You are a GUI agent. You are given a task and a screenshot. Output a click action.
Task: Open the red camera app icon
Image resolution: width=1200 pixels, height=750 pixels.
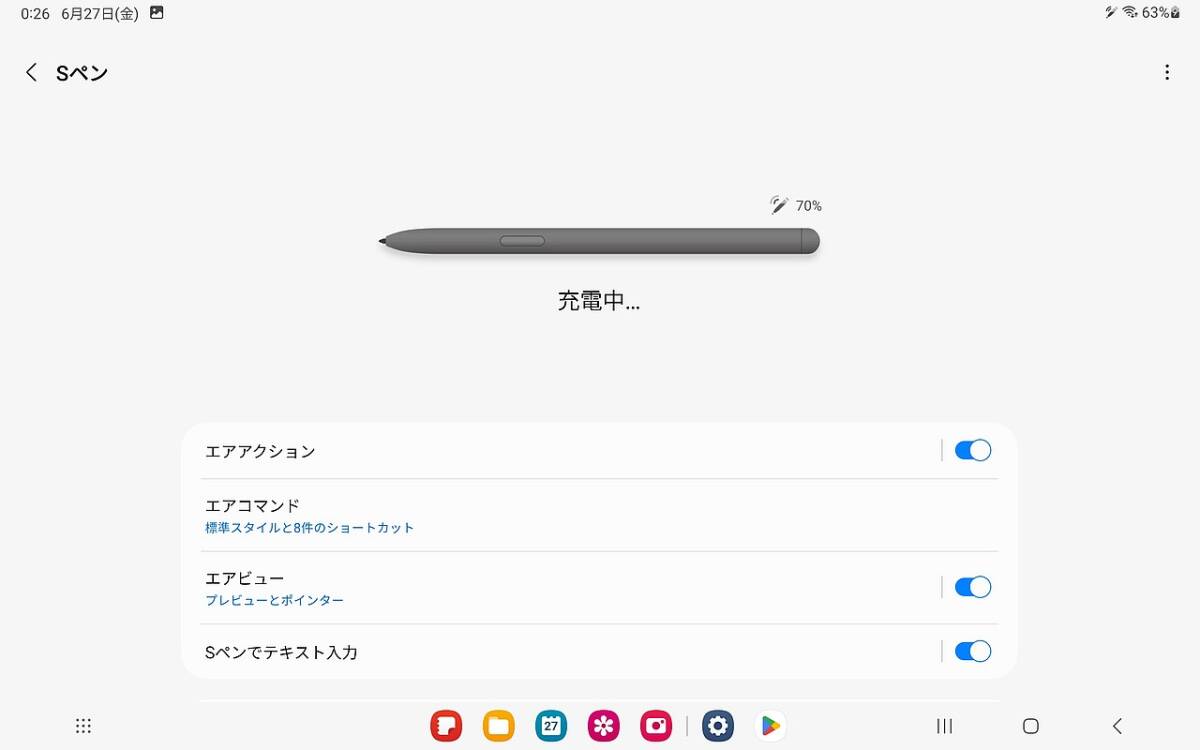[656, 726]
